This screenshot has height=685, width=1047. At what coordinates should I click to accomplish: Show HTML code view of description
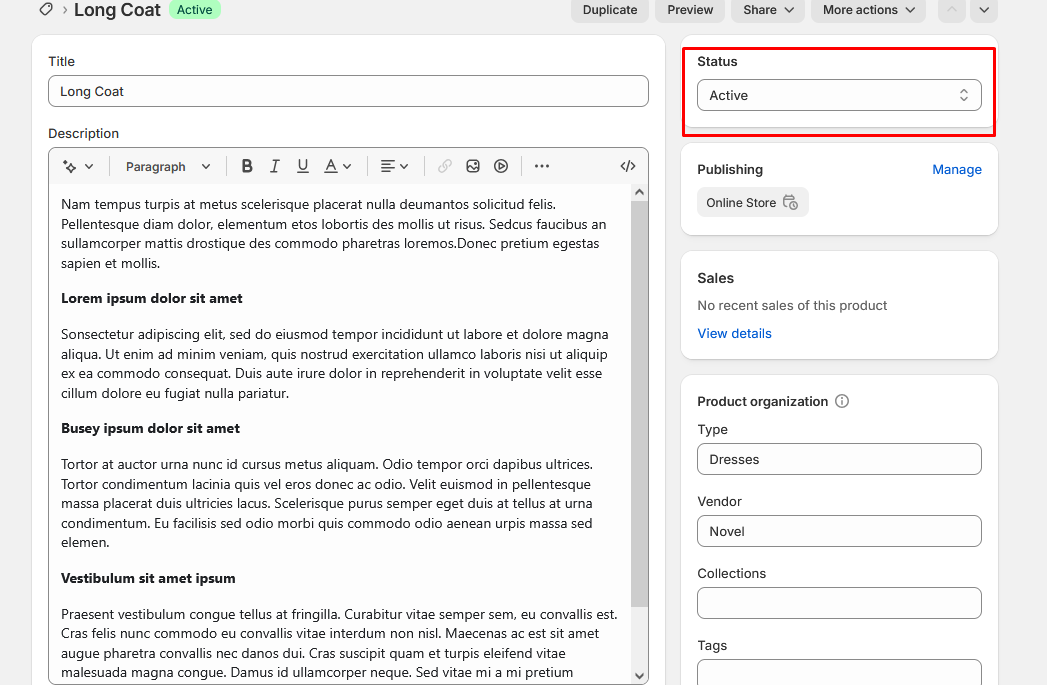(628, 166)
